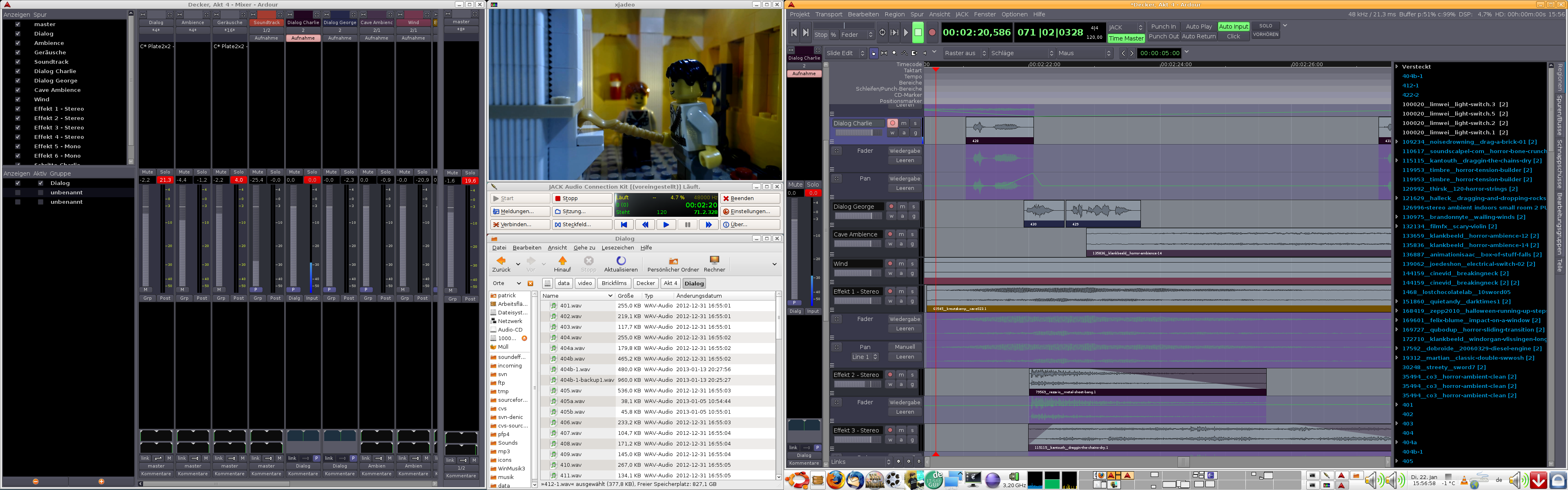
Task: Click JACK transport fast-forward button
Action: [708, 225]
